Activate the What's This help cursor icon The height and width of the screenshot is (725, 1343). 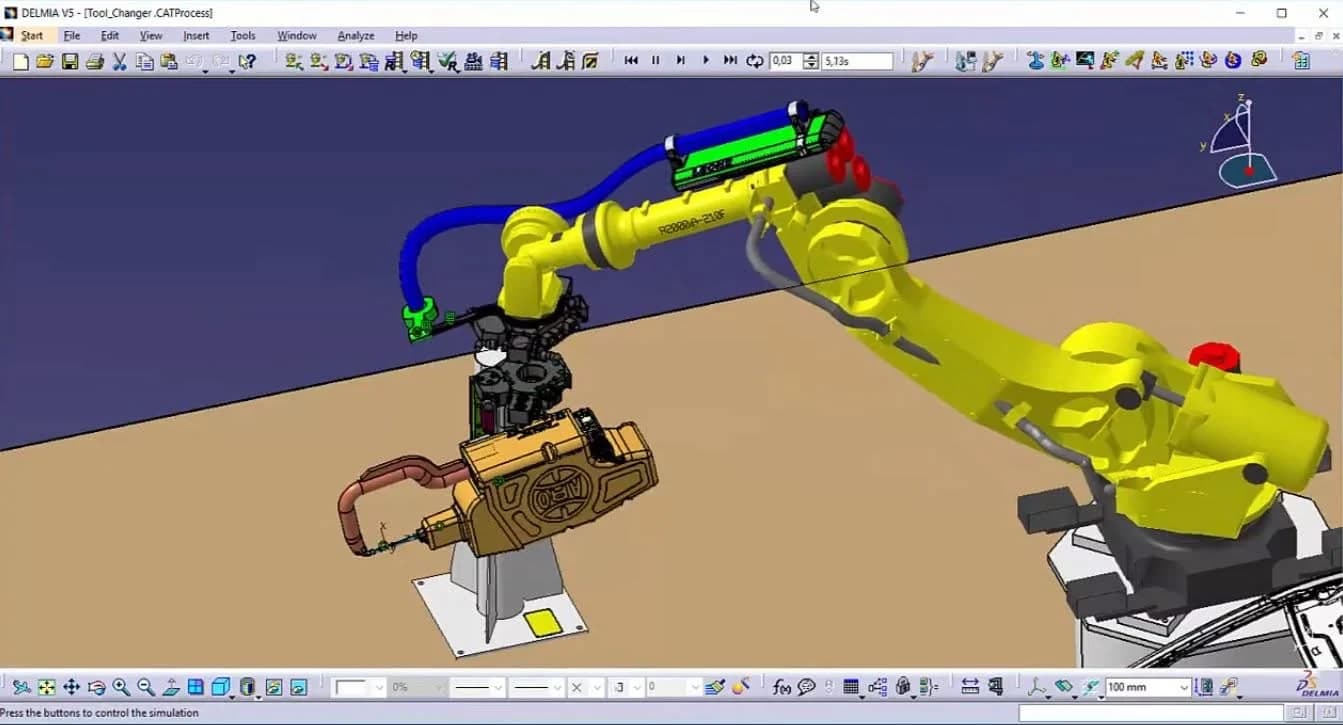coord(246,61)
